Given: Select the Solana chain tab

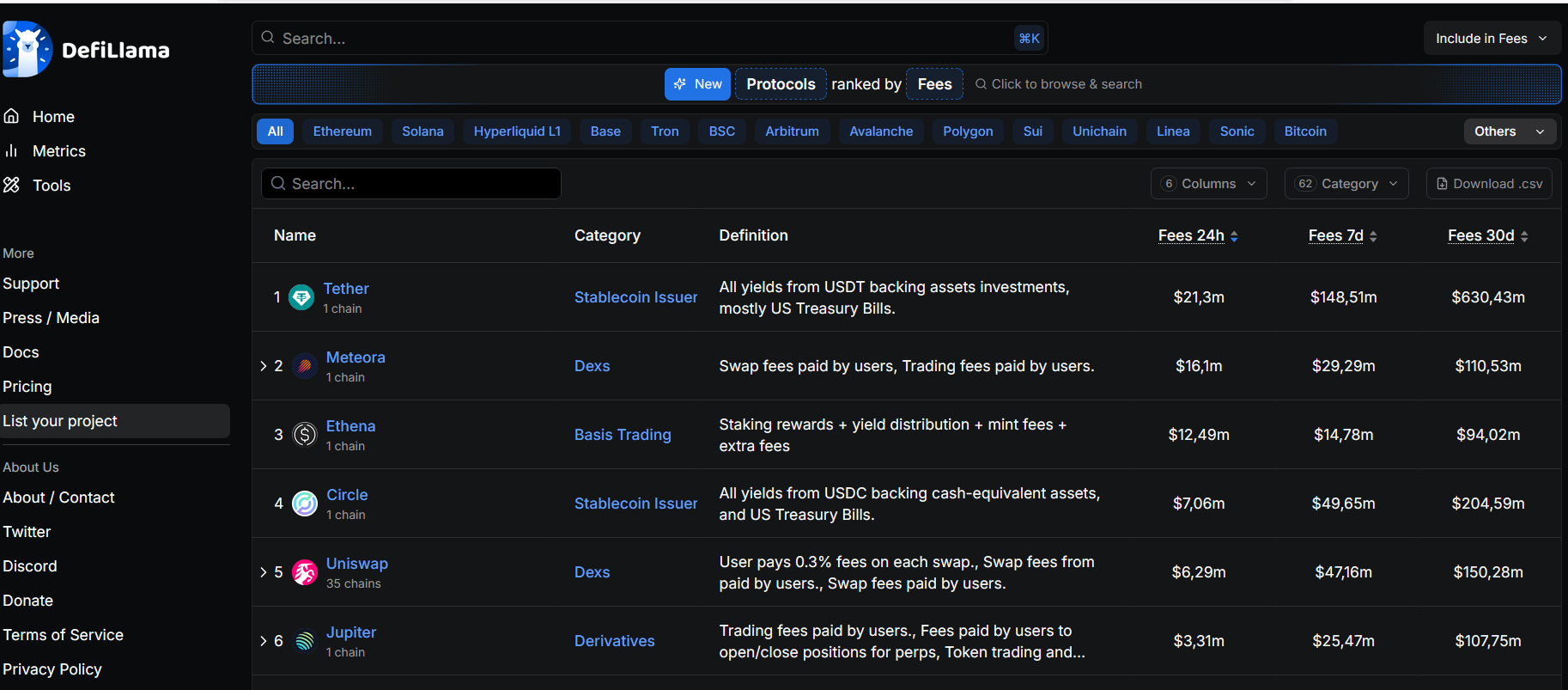Looking at the screenshot, I should [x=422, y=131].
